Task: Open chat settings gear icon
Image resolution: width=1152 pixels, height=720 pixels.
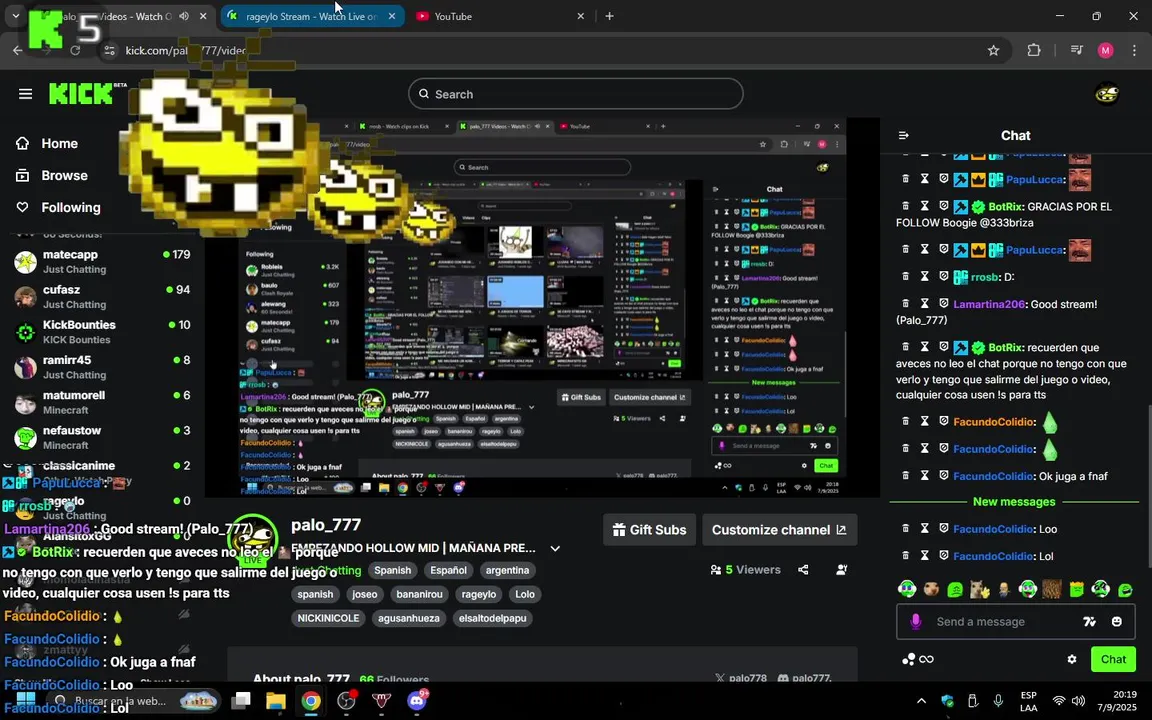Action: pyautogui.click(x=1072, y=659)
